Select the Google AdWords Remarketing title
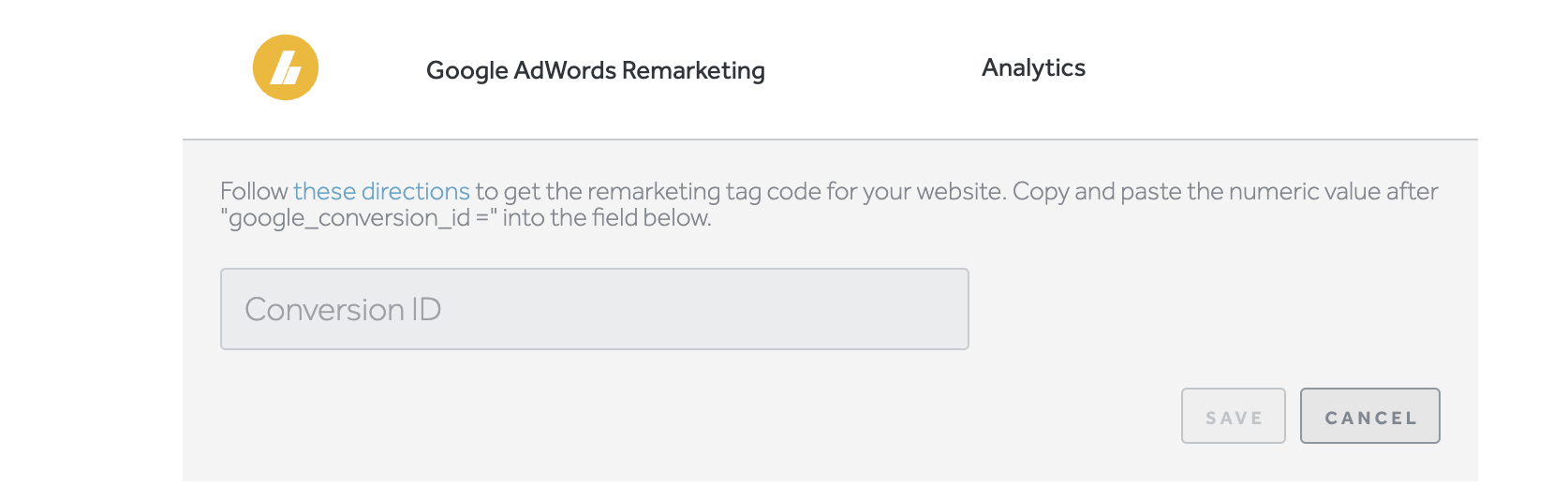Image resolution: width=1568 pixels, height=500 pixels. coord(596,70)
